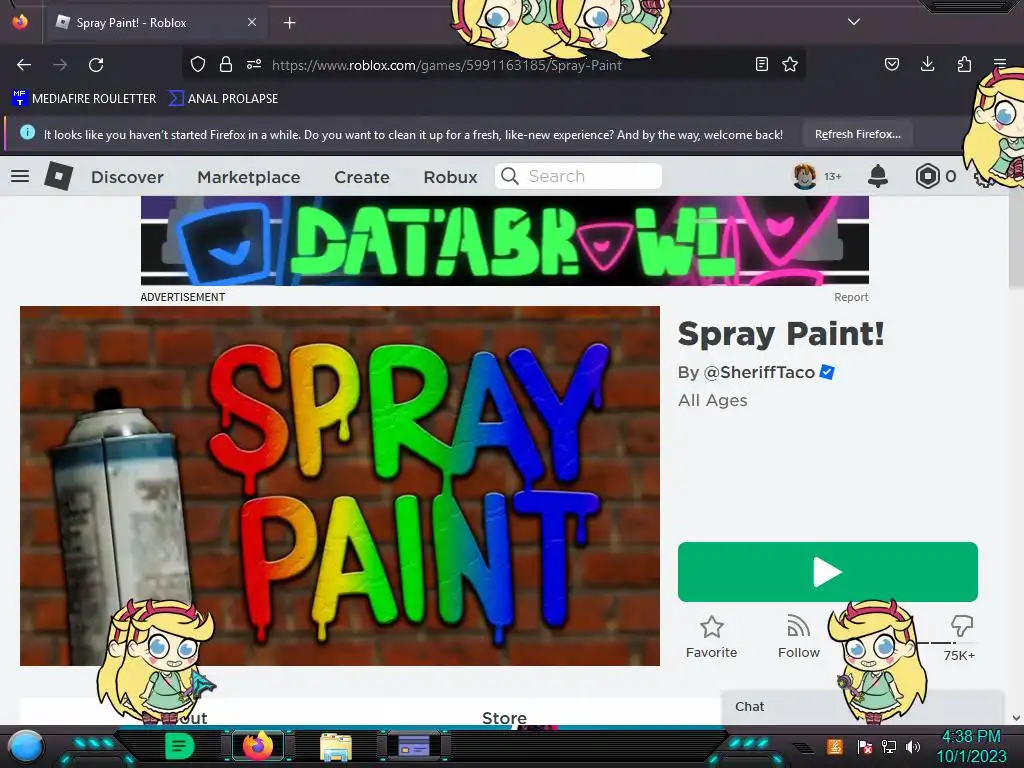Screen dimensions: 1024x768
Task: Select the Spray Paint! - Roblox browser tab
Action: (x=157, y=23)
